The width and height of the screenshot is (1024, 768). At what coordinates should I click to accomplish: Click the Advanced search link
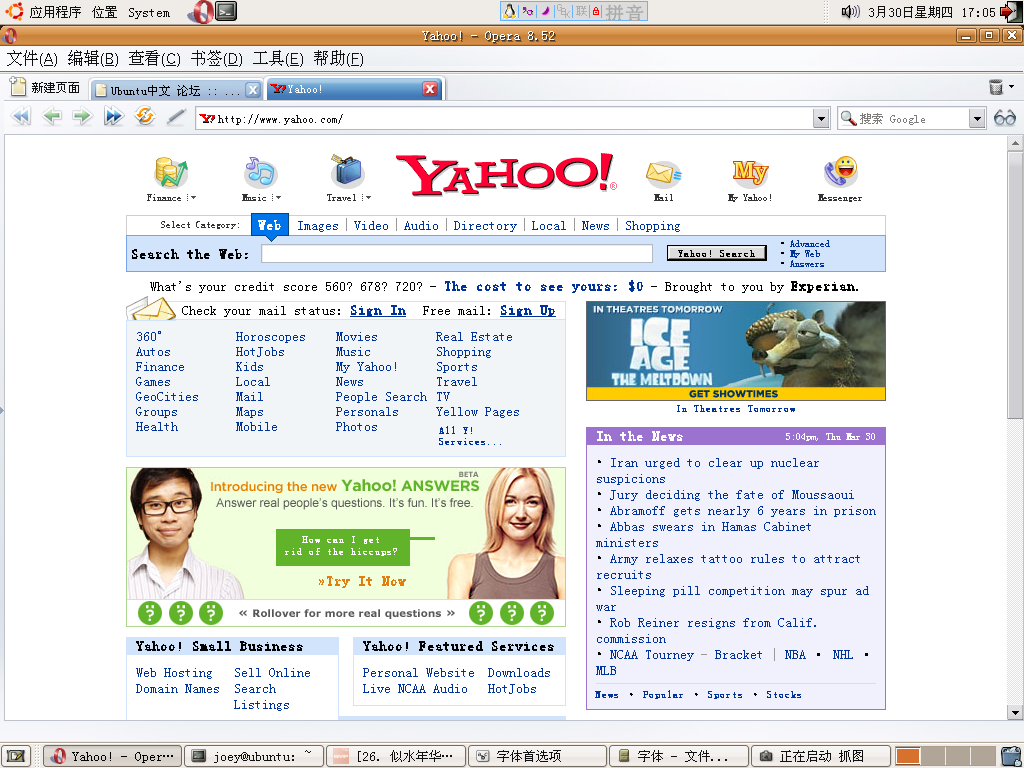tap(810, 244)
